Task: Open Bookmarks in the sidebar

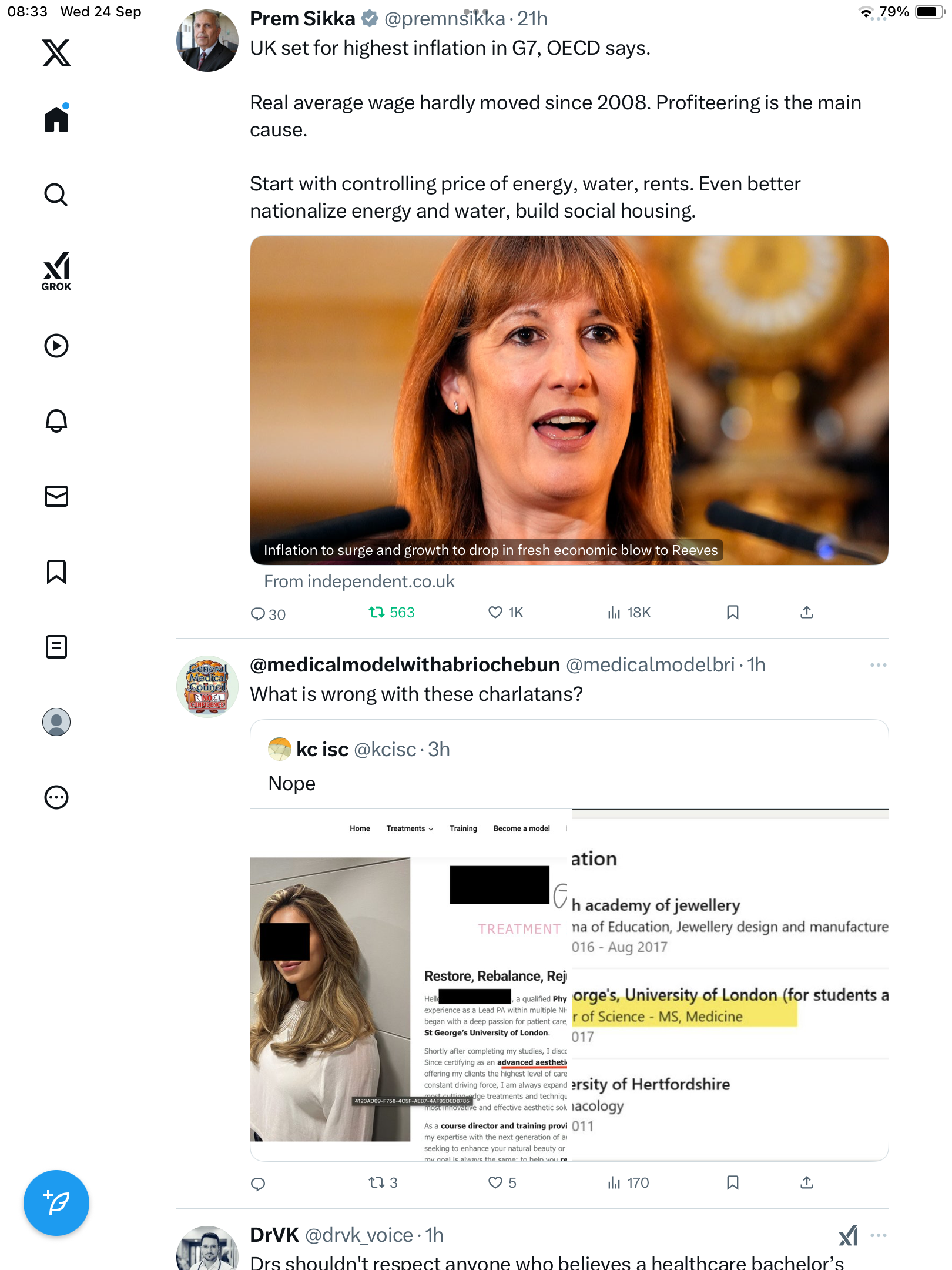Action: [x=56, y=571]
